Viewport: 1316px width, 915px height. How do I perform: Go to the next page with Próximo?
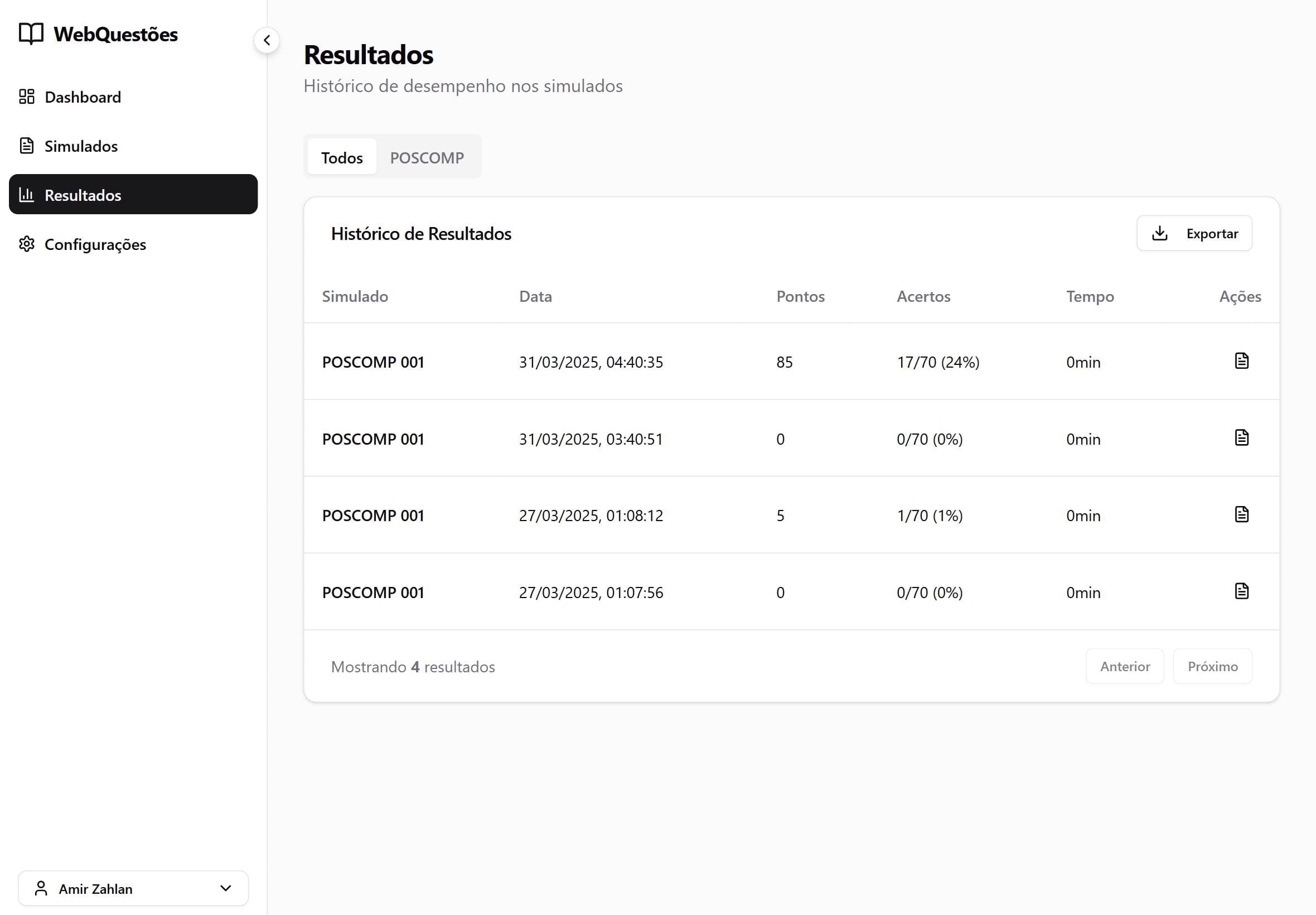(x=1212, y=666)
